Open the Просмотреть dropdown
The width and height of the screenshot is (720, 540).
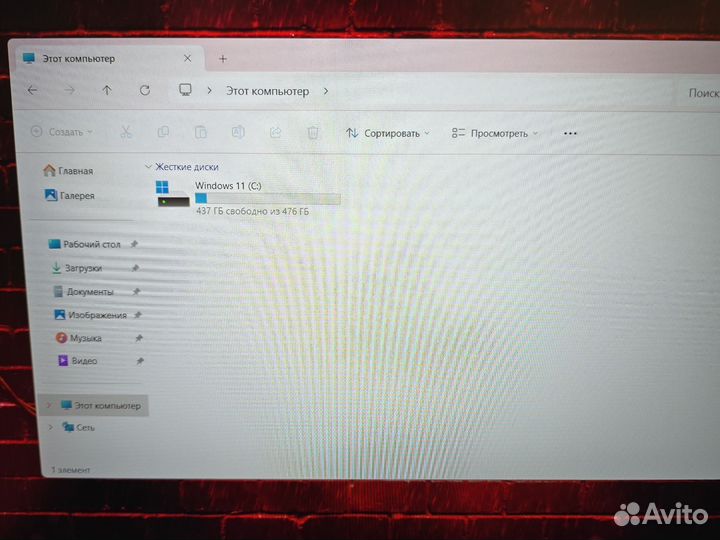(495, 133)
